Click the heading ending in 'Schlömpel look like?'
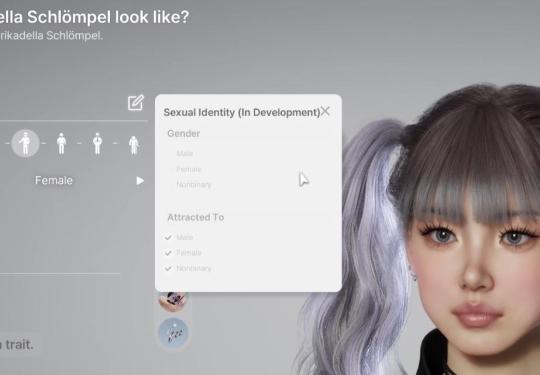 click(x=94, y=17)
